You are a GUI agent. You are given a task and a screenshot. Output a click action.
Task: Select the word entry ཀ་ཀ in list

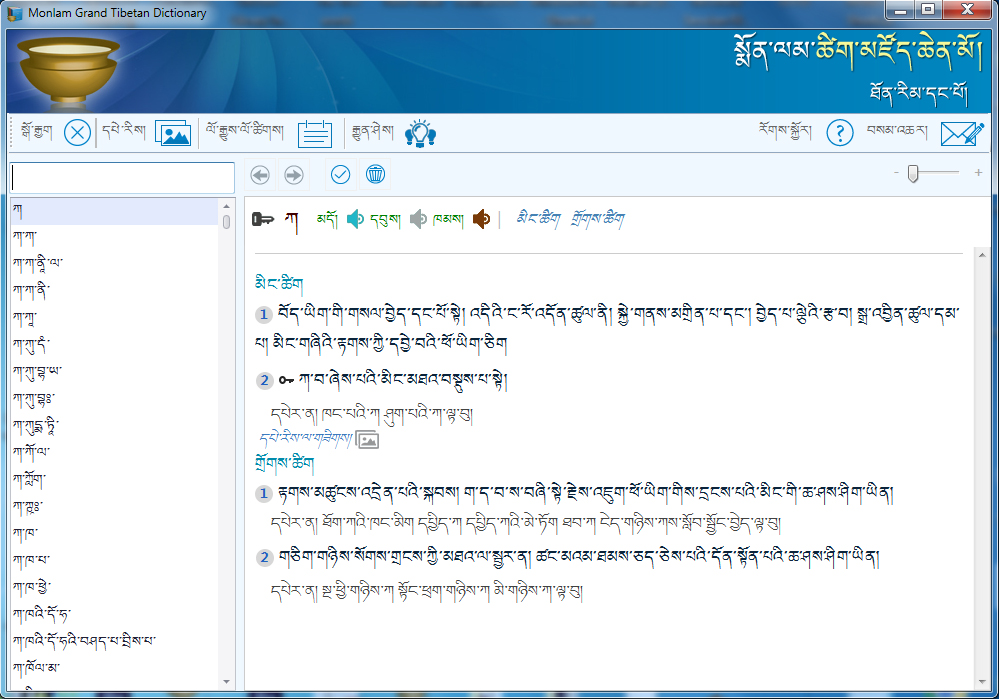coord(115,238)
